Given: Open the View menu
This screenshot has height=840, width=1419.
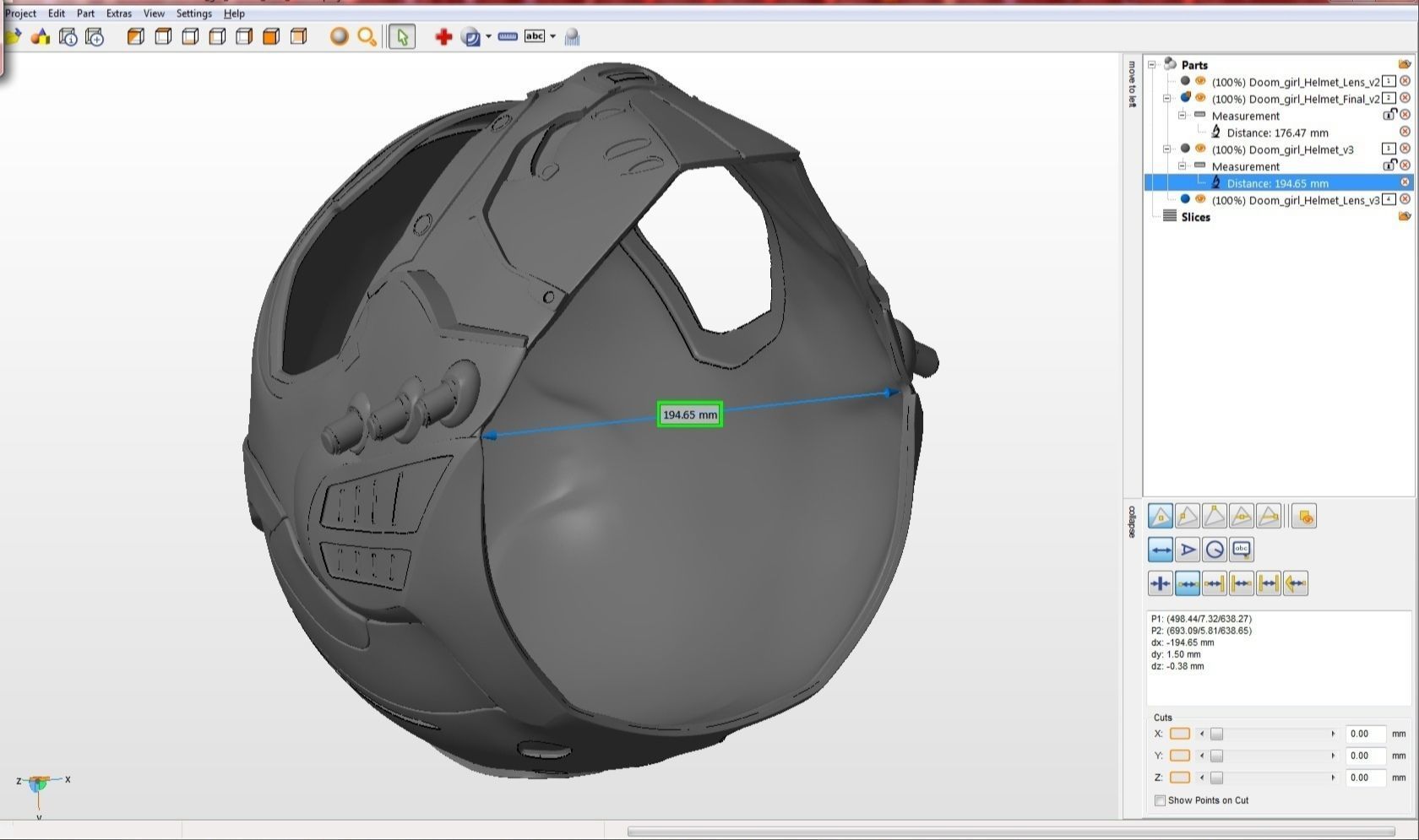Looking at the screenshot, I should point(154,14).
